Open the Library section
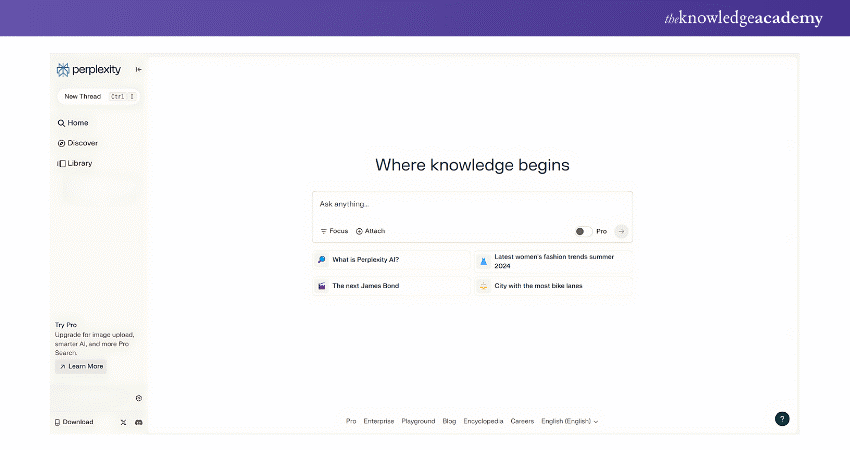The image size is (850, 450). point(77,163)
